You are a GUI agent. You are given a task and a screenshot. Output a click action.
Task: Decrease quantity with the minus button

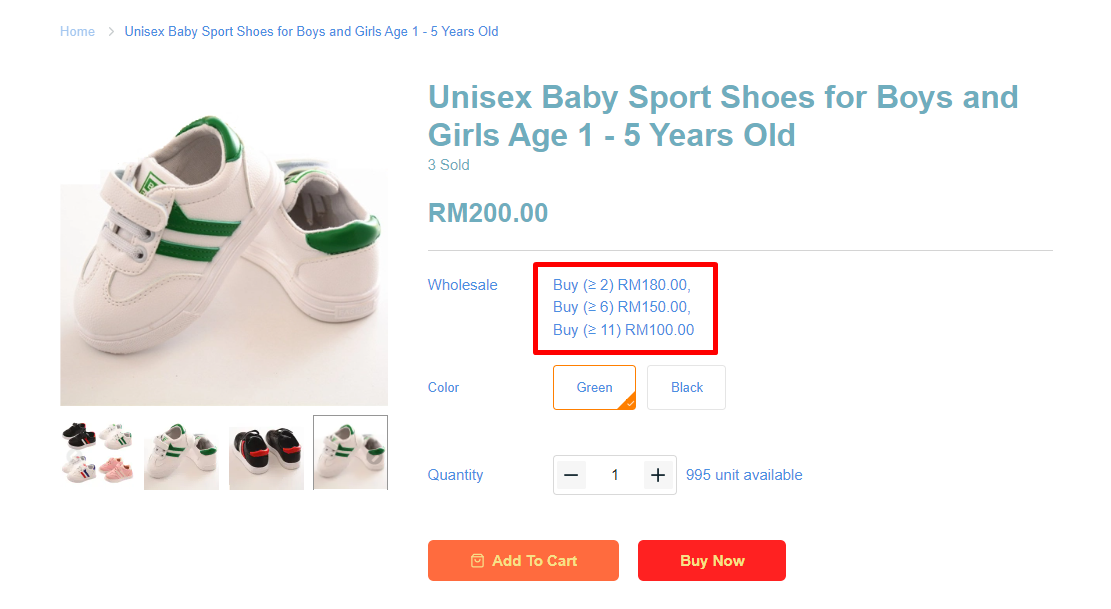click(571, 475)
